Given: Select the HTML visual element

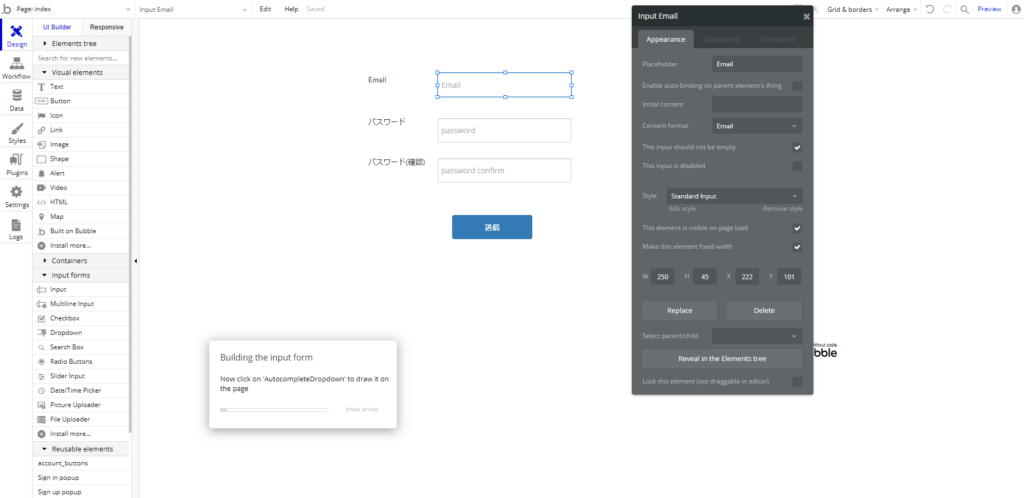Looking at the screenshot, I should coord(81,202).
